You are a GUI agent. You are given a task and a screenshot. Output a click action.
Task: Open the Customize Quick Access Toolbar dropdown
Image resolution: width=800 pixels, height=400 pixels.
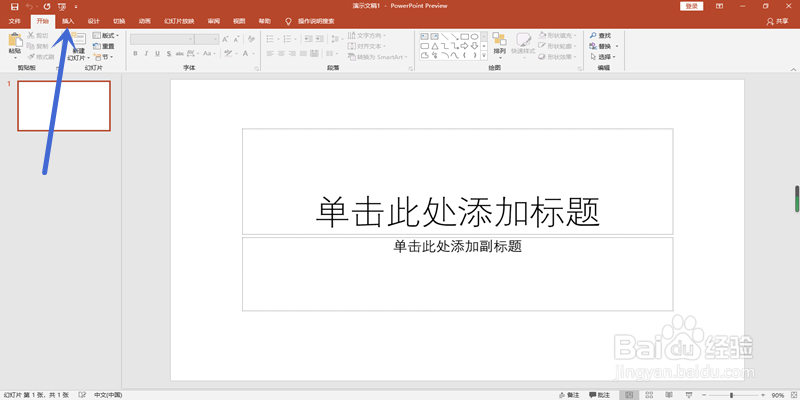(76, 7)
